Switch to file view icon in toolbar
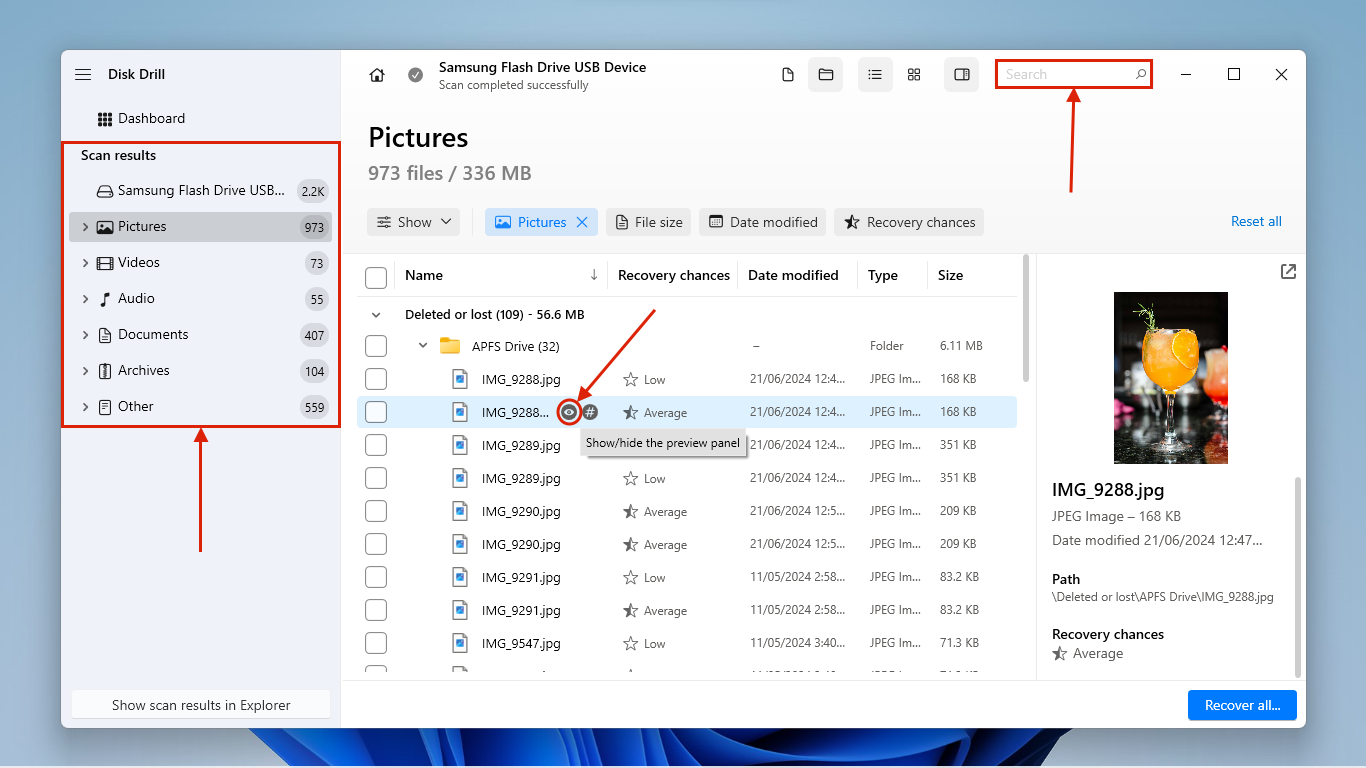Image resolution: width=1366 pixels, height=768 pixels. coord(788,75)
